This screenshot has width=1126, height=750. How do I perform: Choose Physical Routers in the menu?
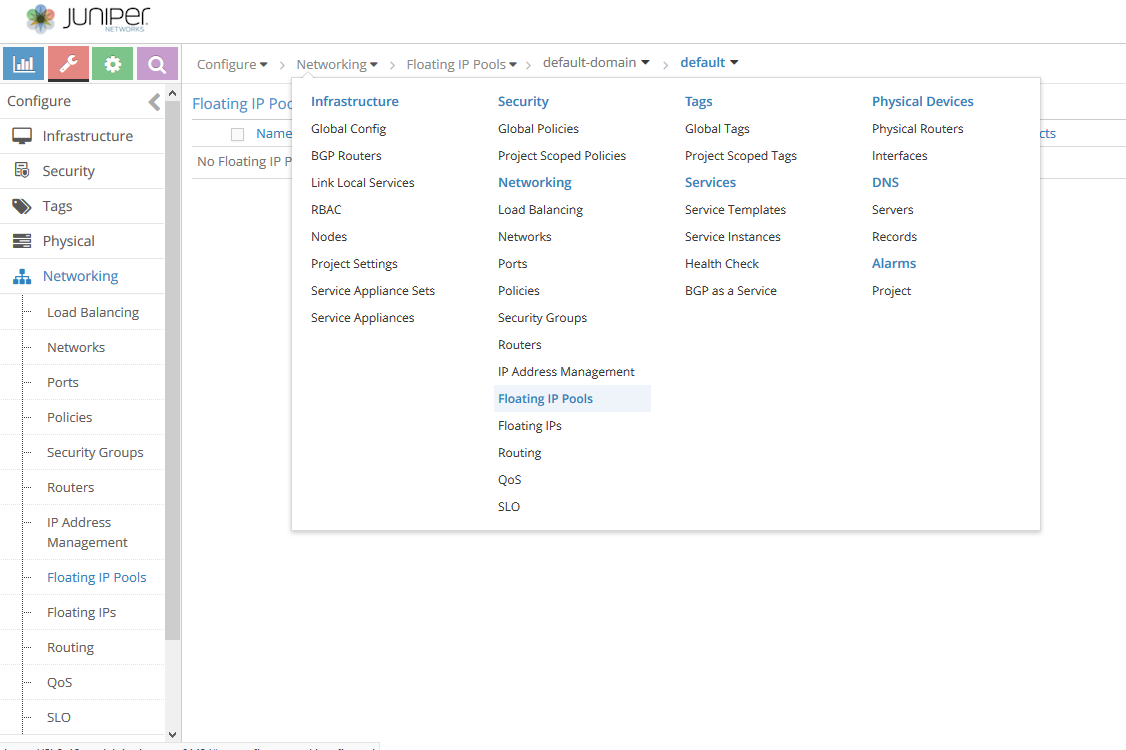click(x=918, y=129)
